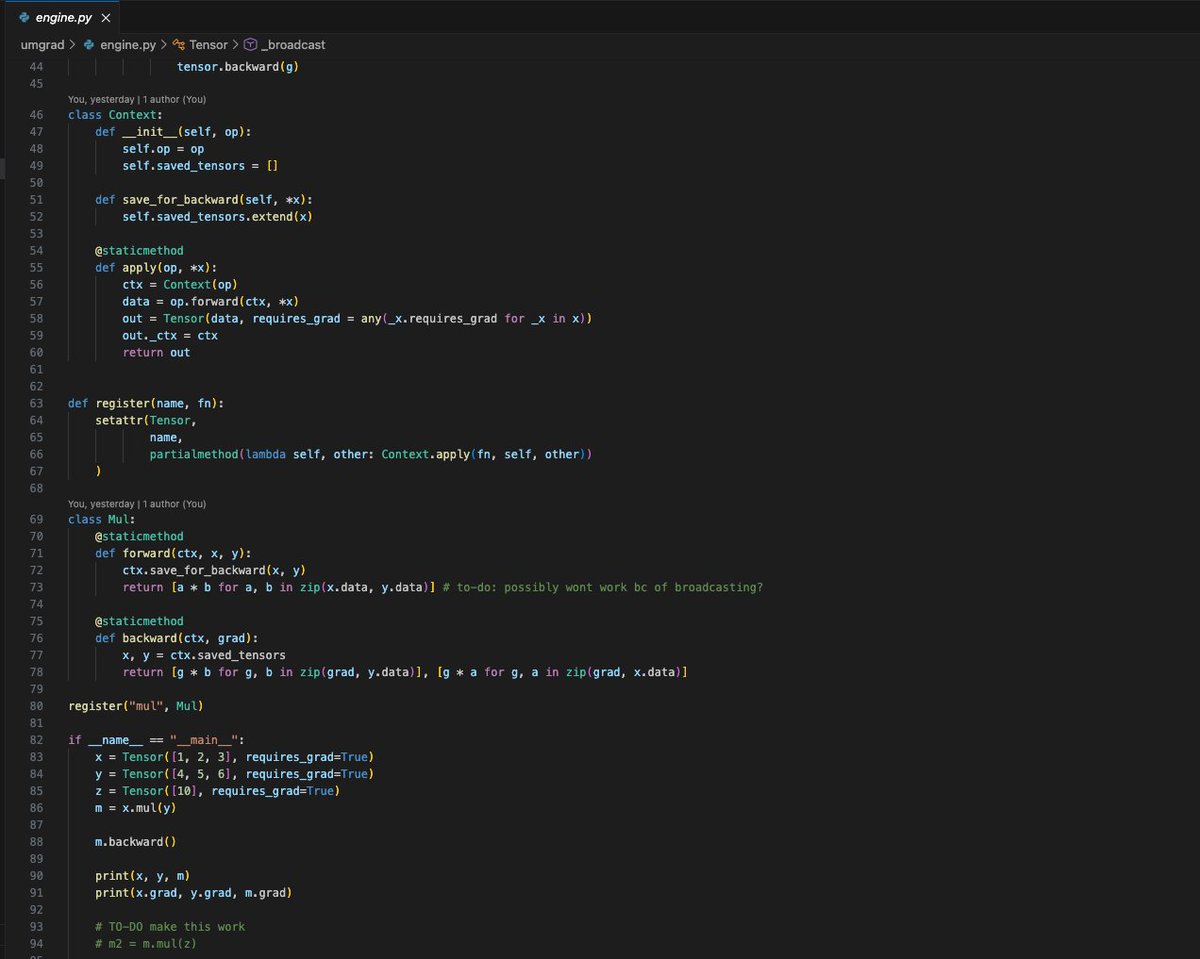The width and height of the screenshot is (1200, 959).
Task: Click 'register("mul", Mul)' line
Action: [136, 706]
